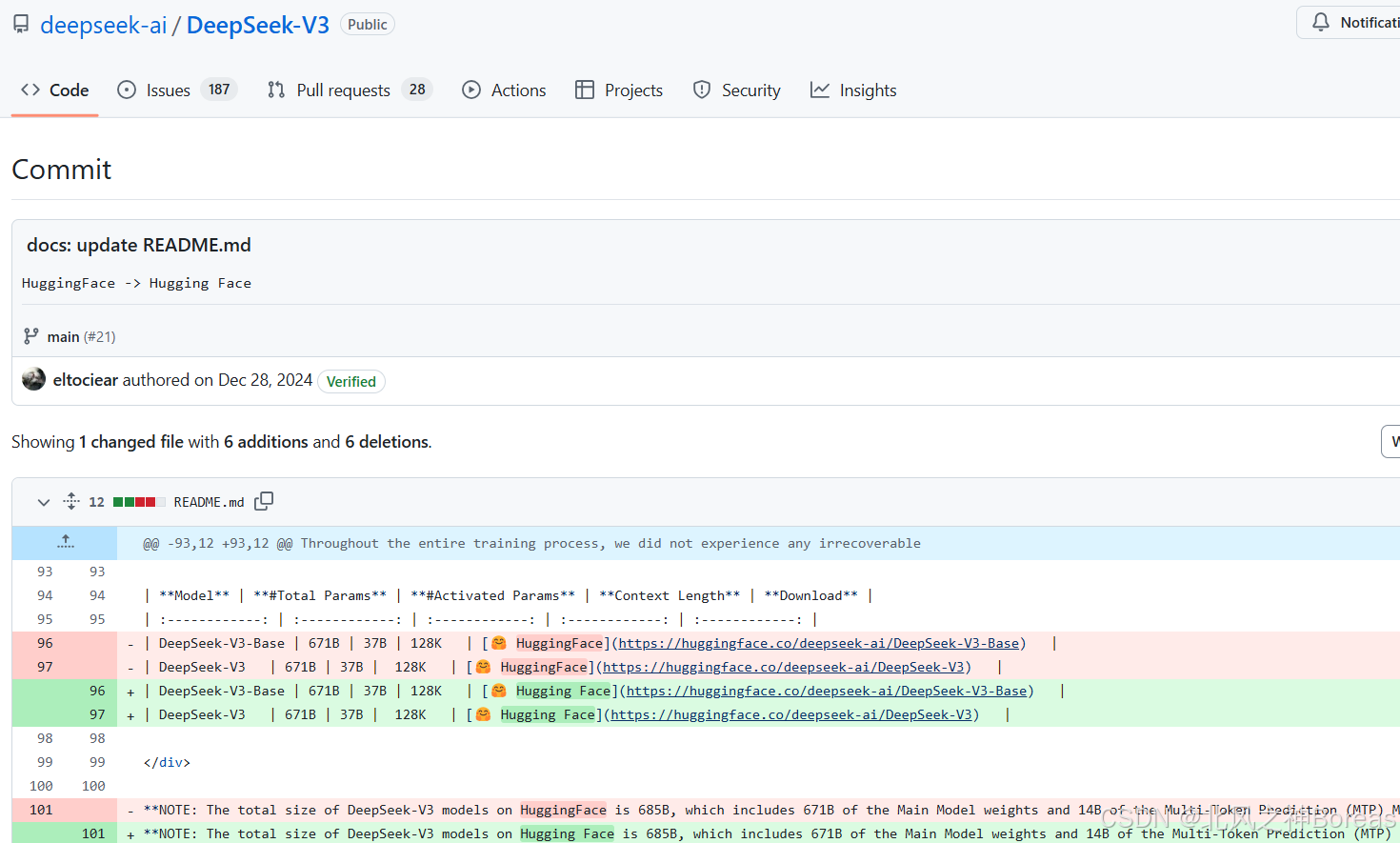This screenshot has height=843, width=1400.
Task: Collapse the README.md diff with its chevron
Action: (x=43, y=501)
